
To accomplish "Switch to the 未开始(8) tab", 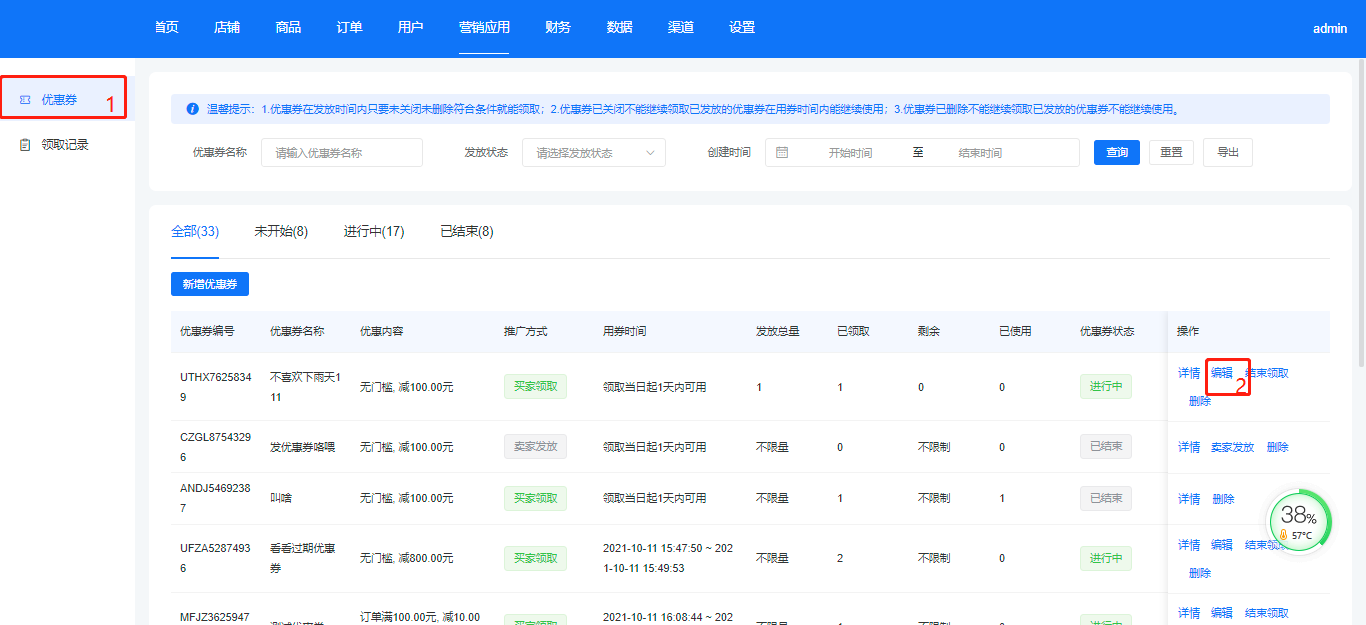I will (x=281, y=232).
